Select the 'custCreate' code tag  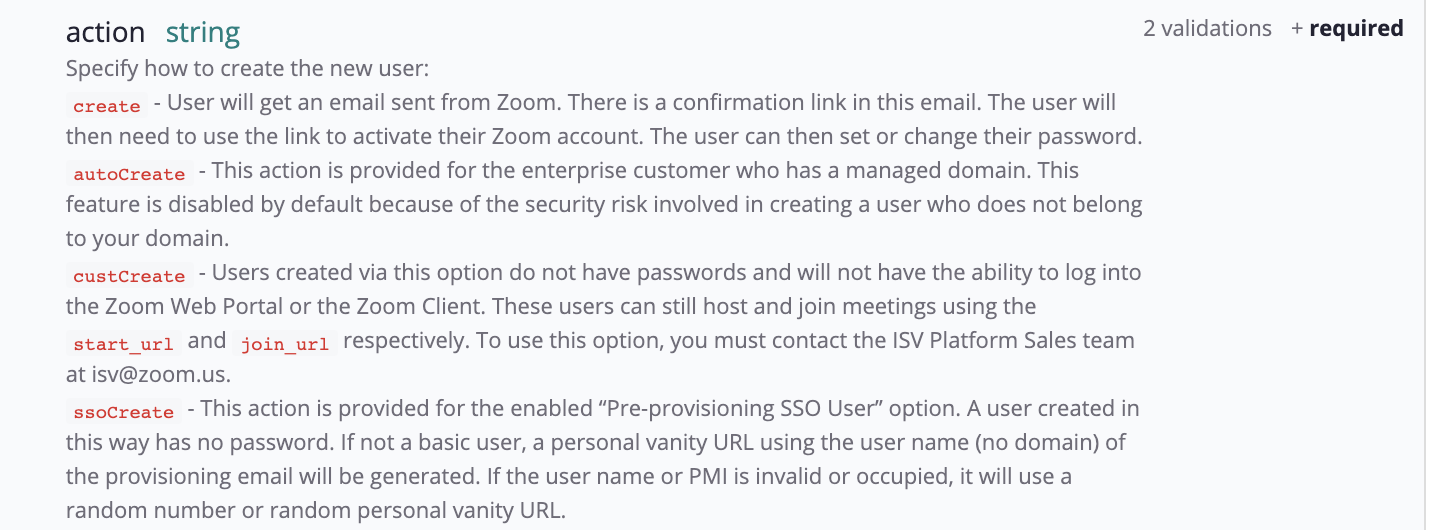coord(130,276)
